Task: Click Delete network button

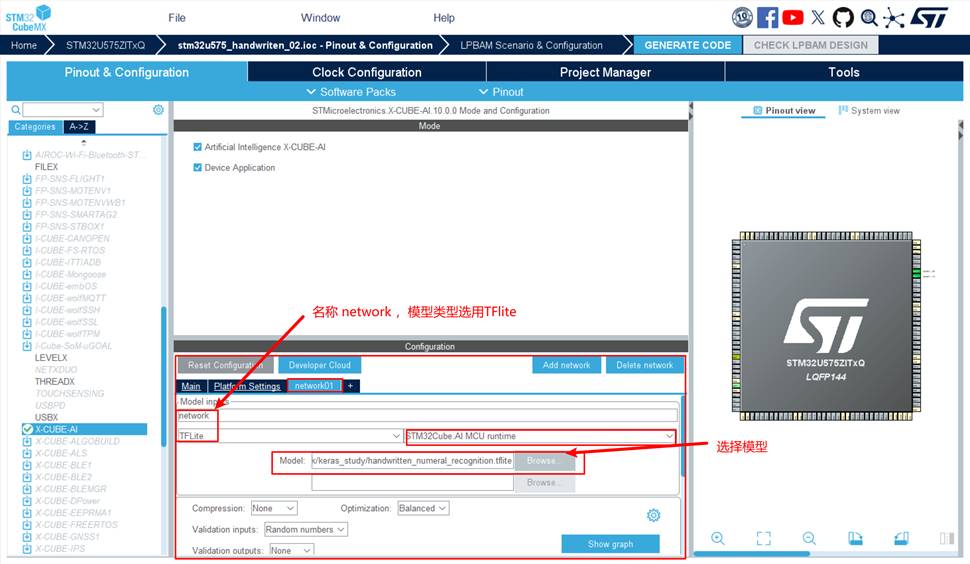Action: click(x=645, y=365)
